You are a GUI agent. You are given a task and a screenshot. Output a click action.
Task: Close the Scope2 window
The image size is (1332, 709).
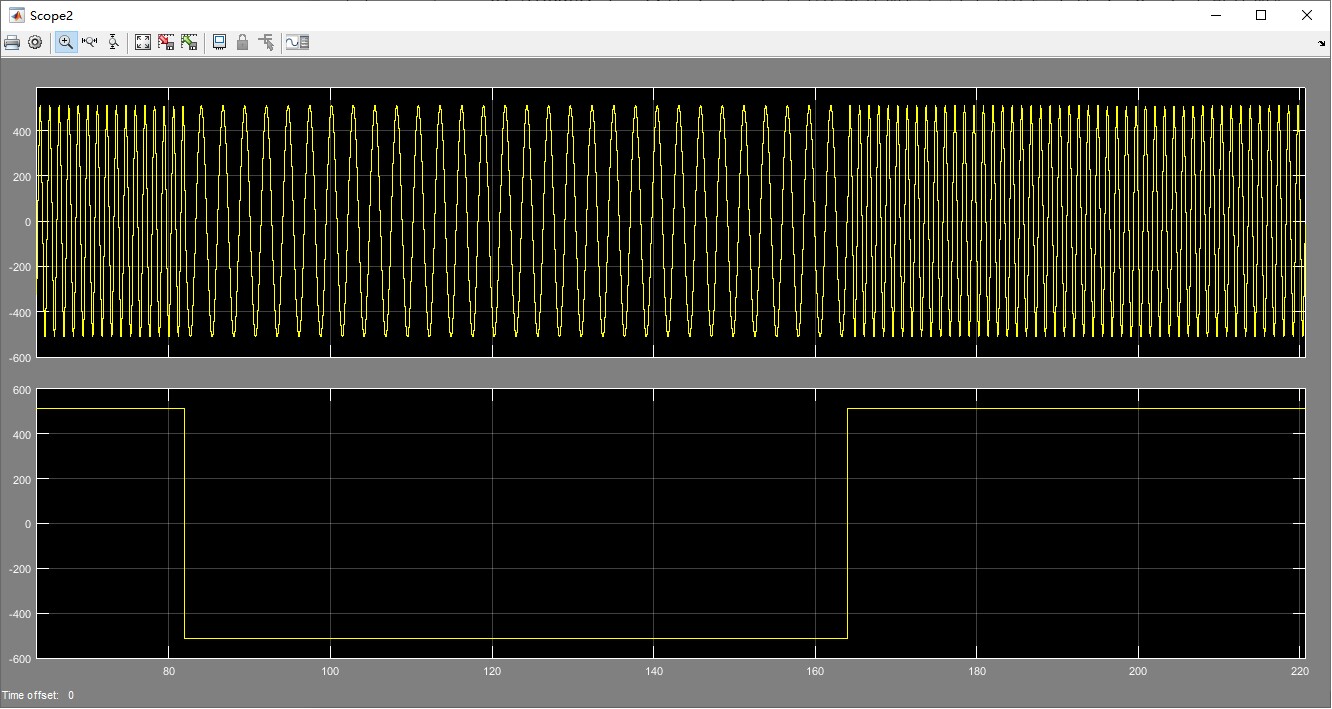(x=1307, y=15)
